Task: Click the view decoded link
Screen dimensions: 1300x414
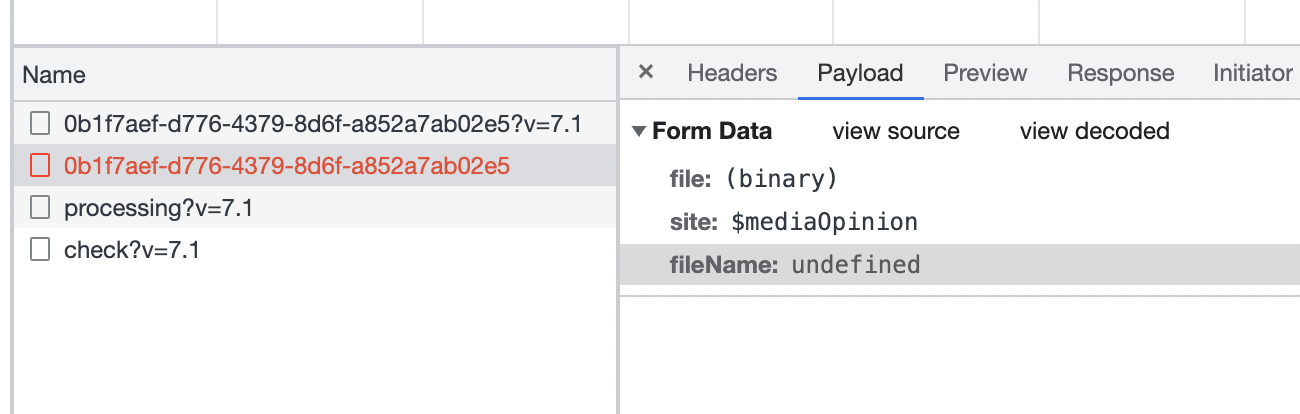Action: (x=1094, y=132)
